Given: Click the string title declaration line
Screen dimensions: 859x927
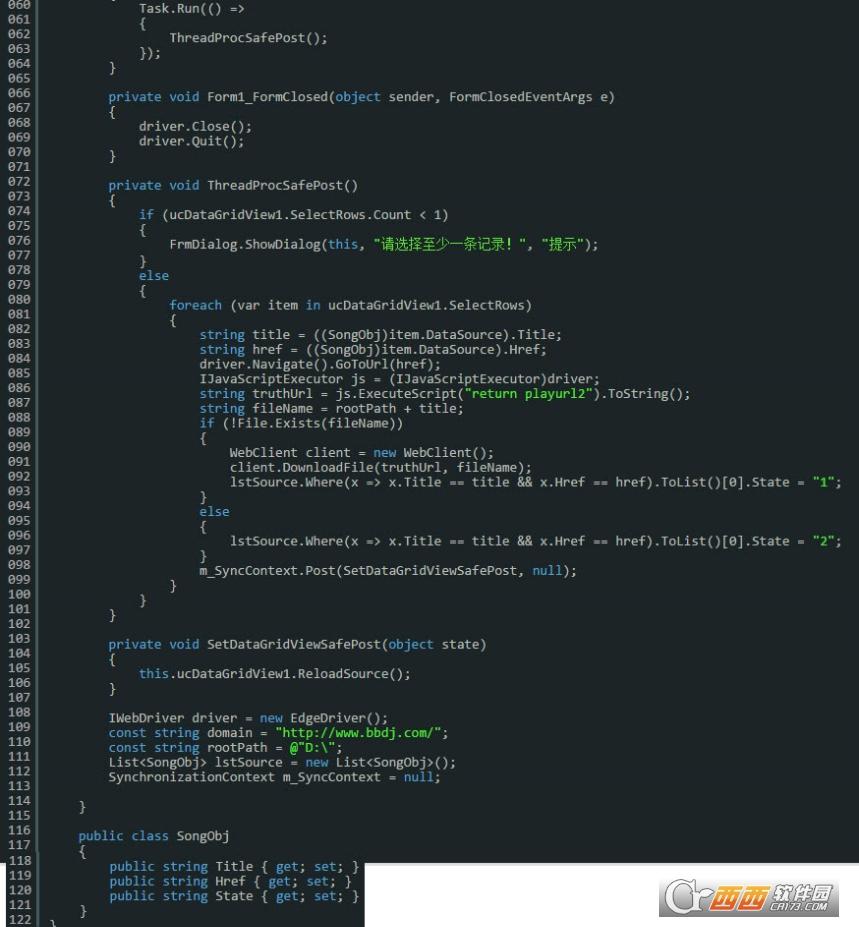Looking at the screenshot, I should point(380,335).
